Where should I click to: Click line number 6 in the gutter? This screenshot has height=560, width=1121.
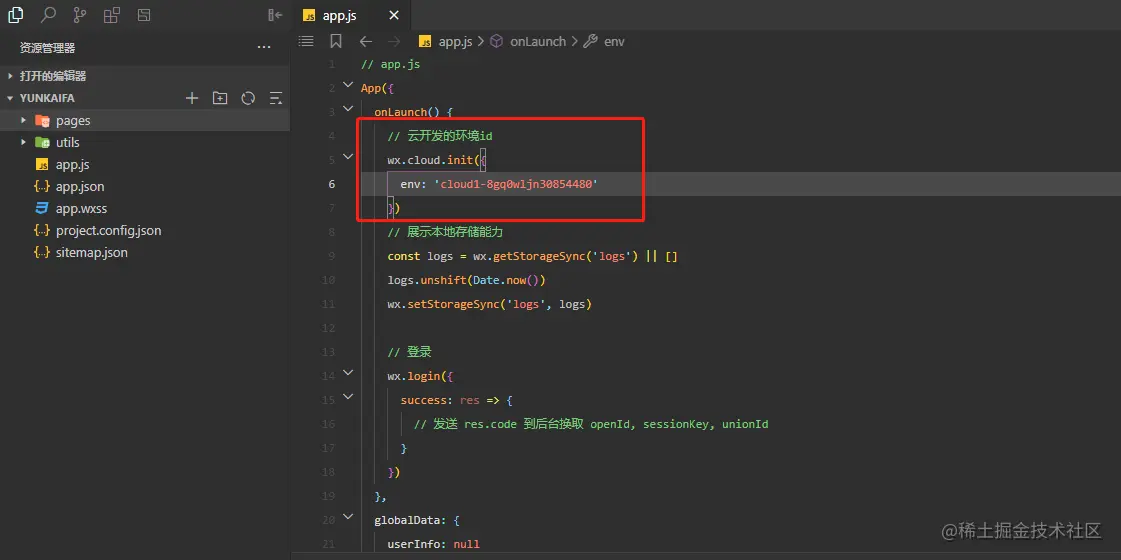point(331,184)
